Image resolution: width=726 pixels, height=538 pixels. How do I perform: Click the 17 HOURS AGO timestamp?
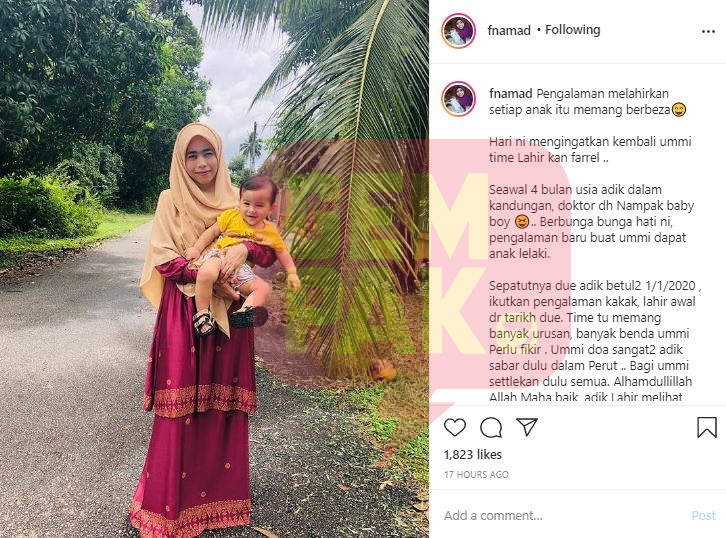coord(476,475)
